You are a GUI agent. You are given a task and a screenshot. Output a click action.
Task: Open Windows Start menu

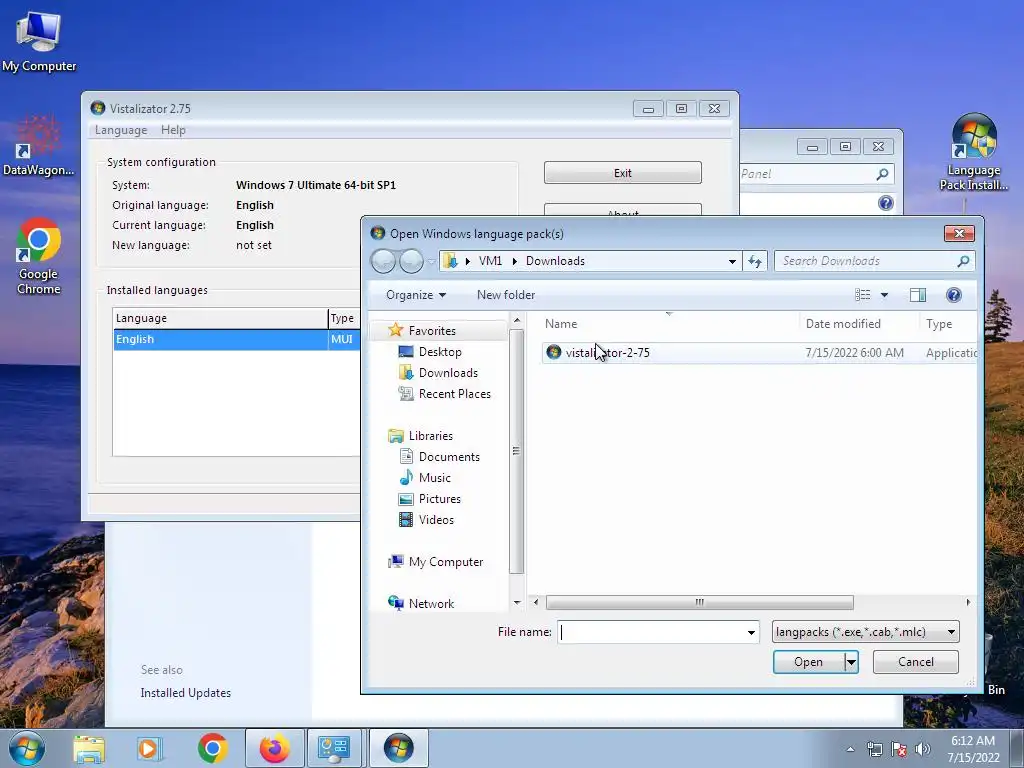(27, 748)
